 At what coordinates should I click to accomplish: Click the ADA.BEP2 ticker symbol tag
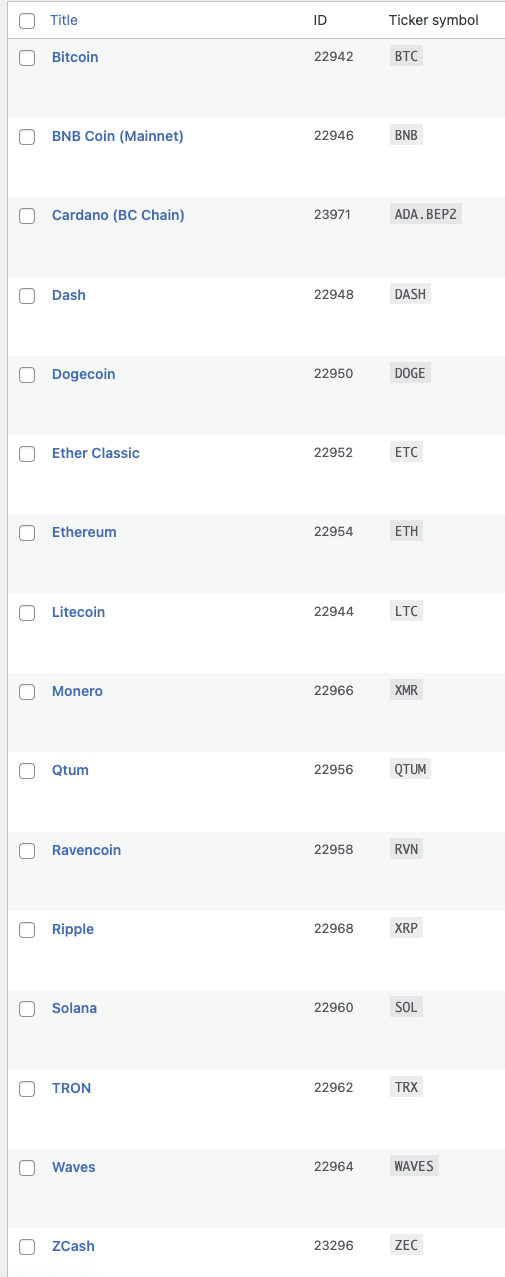click(x=426, y=214)
